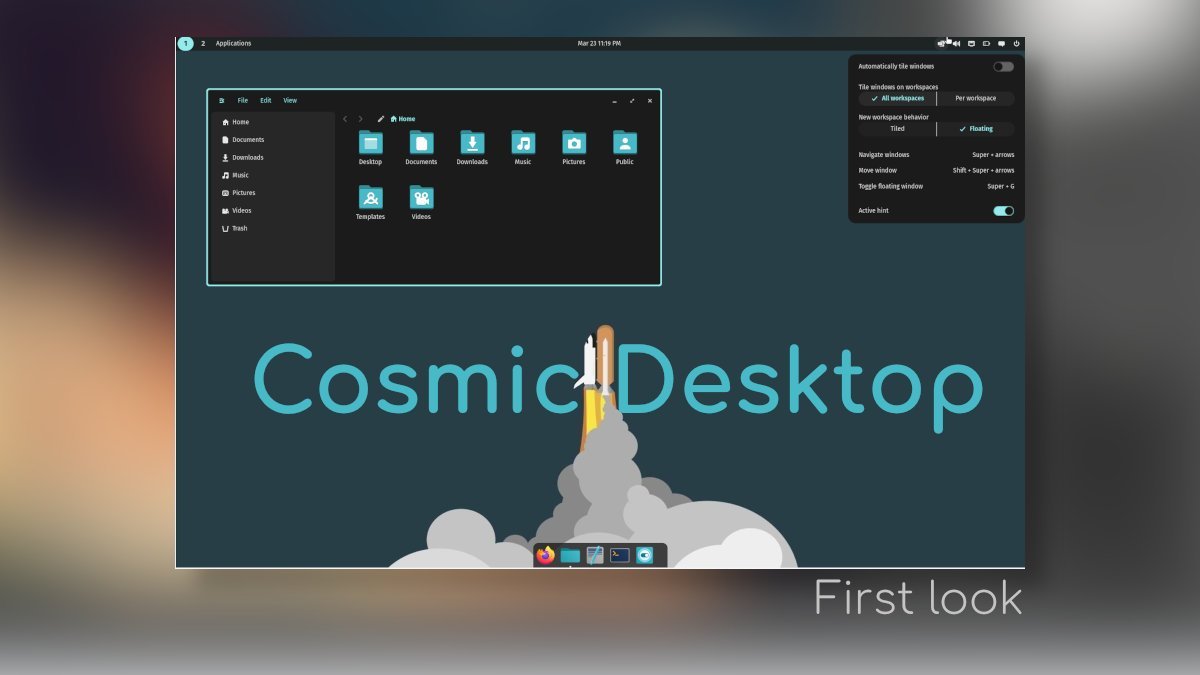Select Per workspace tiling option
1200x675 pixels.
point(976,99)
